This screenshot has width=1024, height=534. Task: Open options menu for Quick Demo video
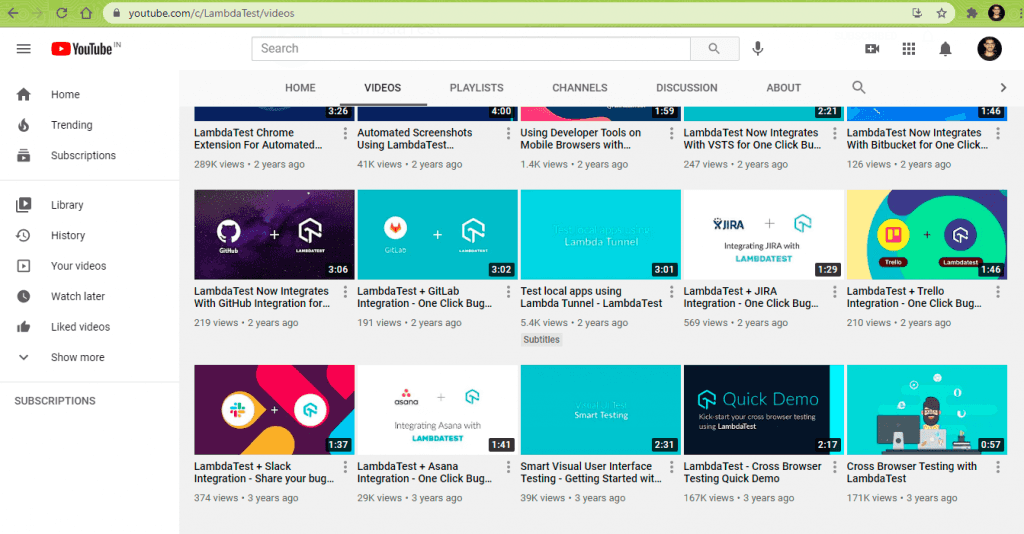coord(835,467)
